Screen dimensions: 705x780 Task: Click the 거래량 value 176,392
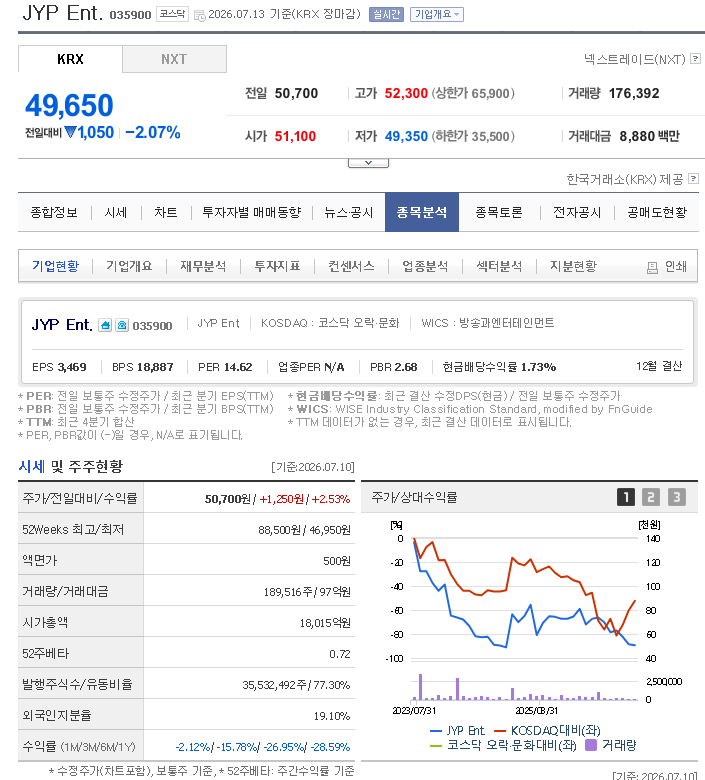tap(634, 94)
